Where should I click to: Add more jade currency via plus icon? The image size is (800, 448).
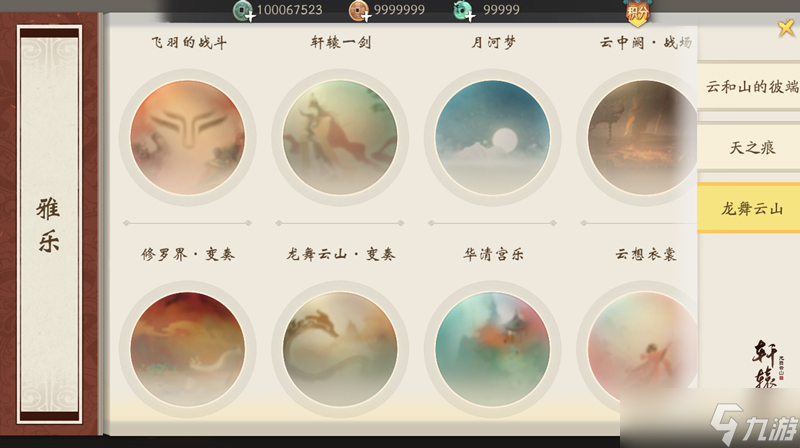pyautogui.click(x=470, y=17)
